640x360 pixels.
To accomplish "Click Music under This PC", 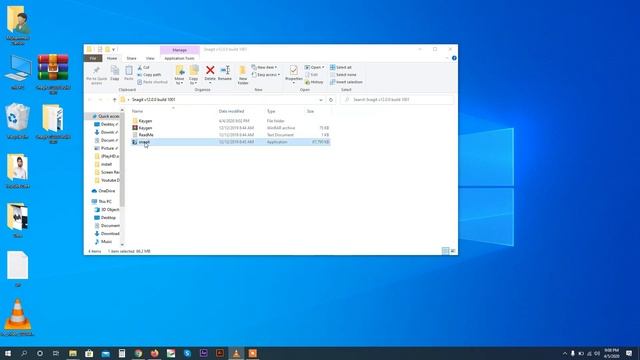I will coord(103,242).
